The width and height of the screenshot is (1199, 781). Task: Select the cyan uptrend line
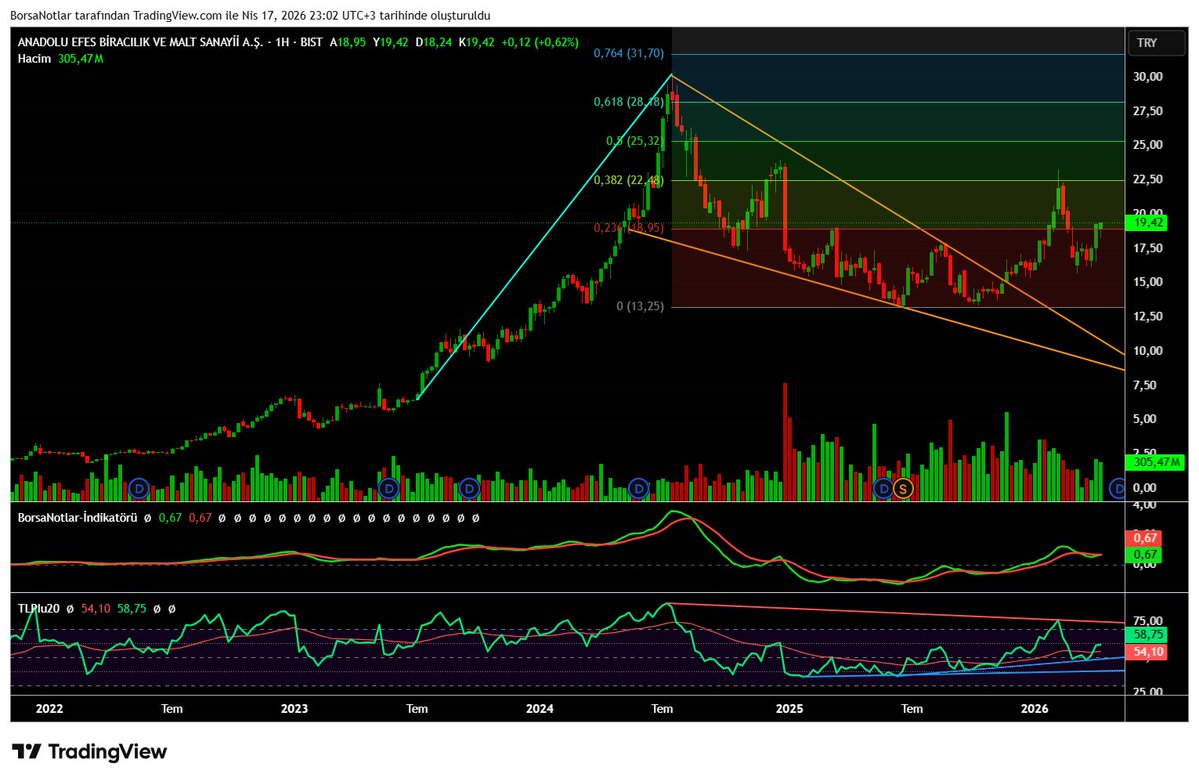point(544,236)
